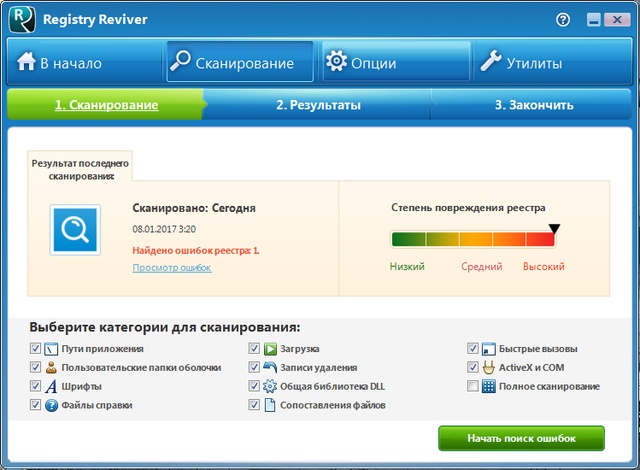Screen dimensions: 640x470
Task: Uncheck the Пути приложения checkbox
Action: coord(35,349)
